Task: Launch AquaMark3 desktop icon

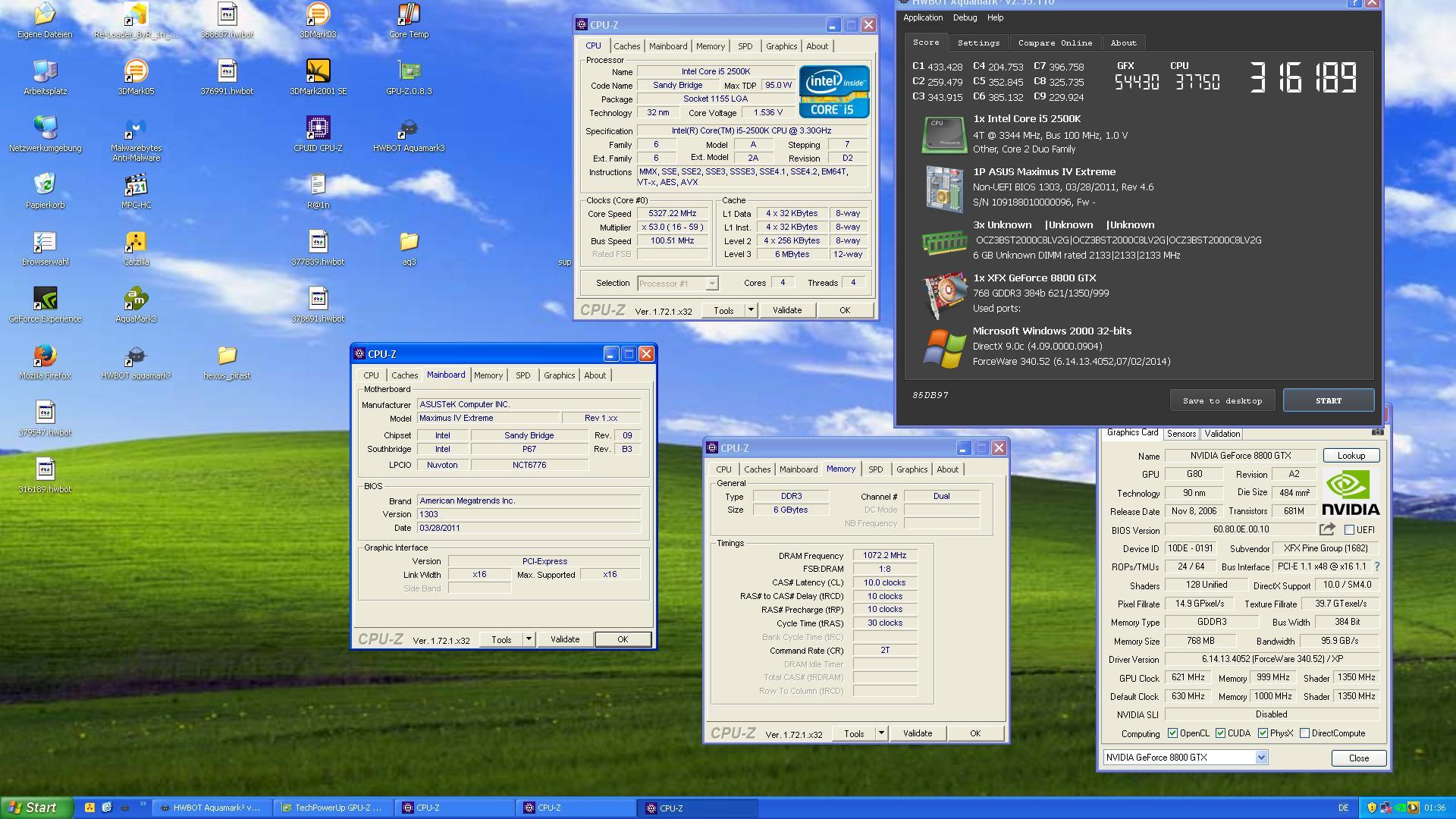Action: pyautogui.click(x=136, y=305)
